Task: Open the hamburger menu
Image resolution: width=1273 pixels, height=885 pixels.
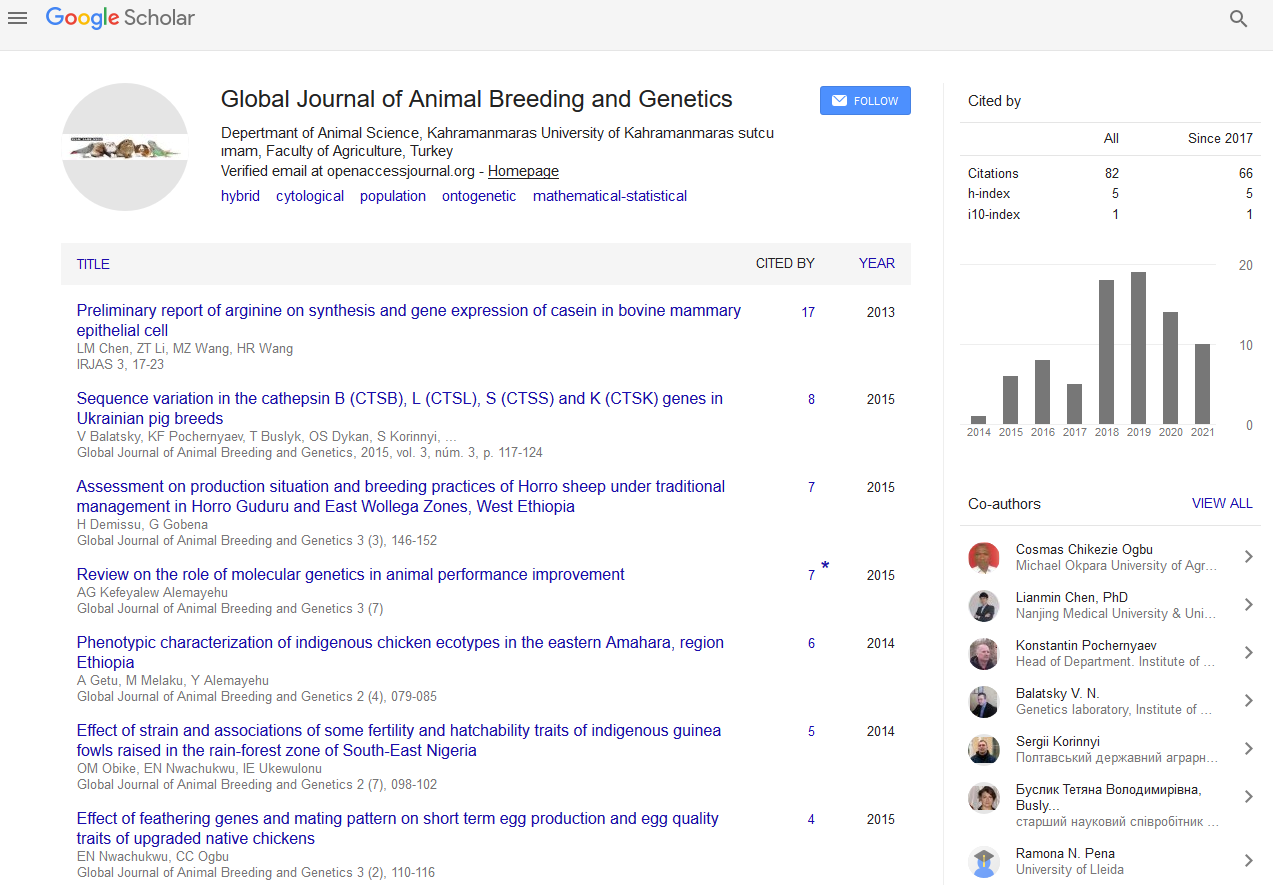Action: tap(17, 18)
